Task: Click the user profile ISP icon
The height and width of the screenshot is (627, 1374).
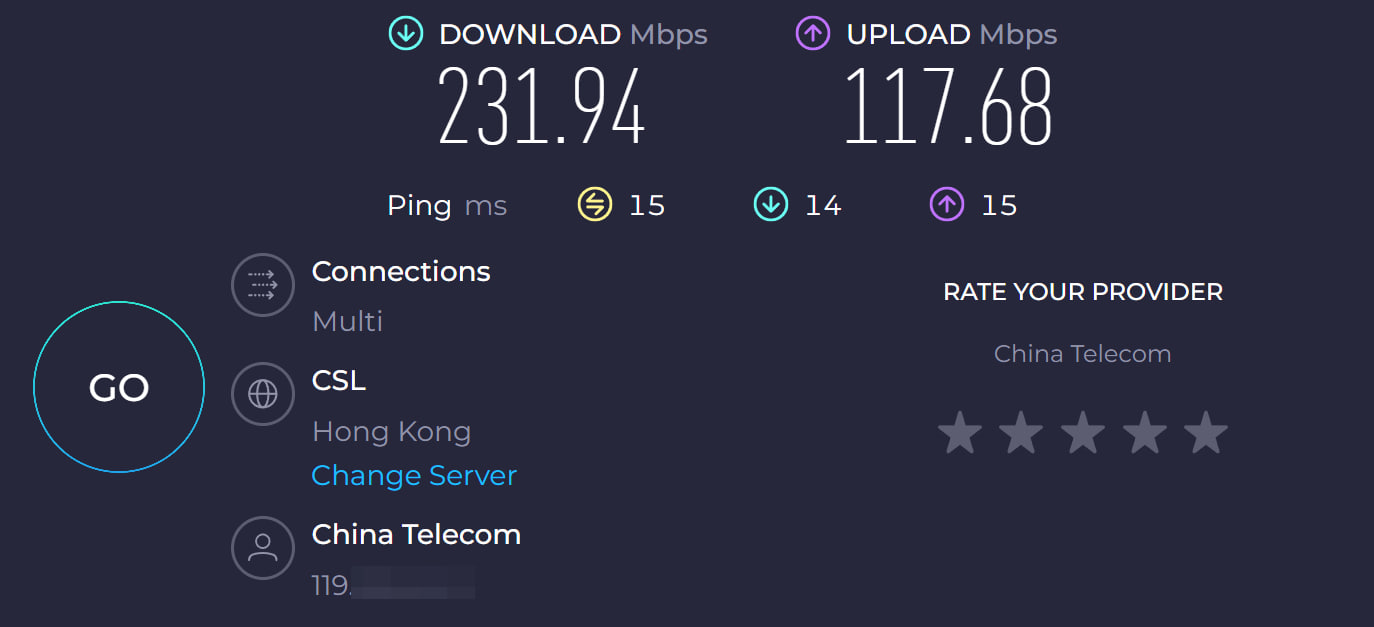Action: click(x=263, y=547)
